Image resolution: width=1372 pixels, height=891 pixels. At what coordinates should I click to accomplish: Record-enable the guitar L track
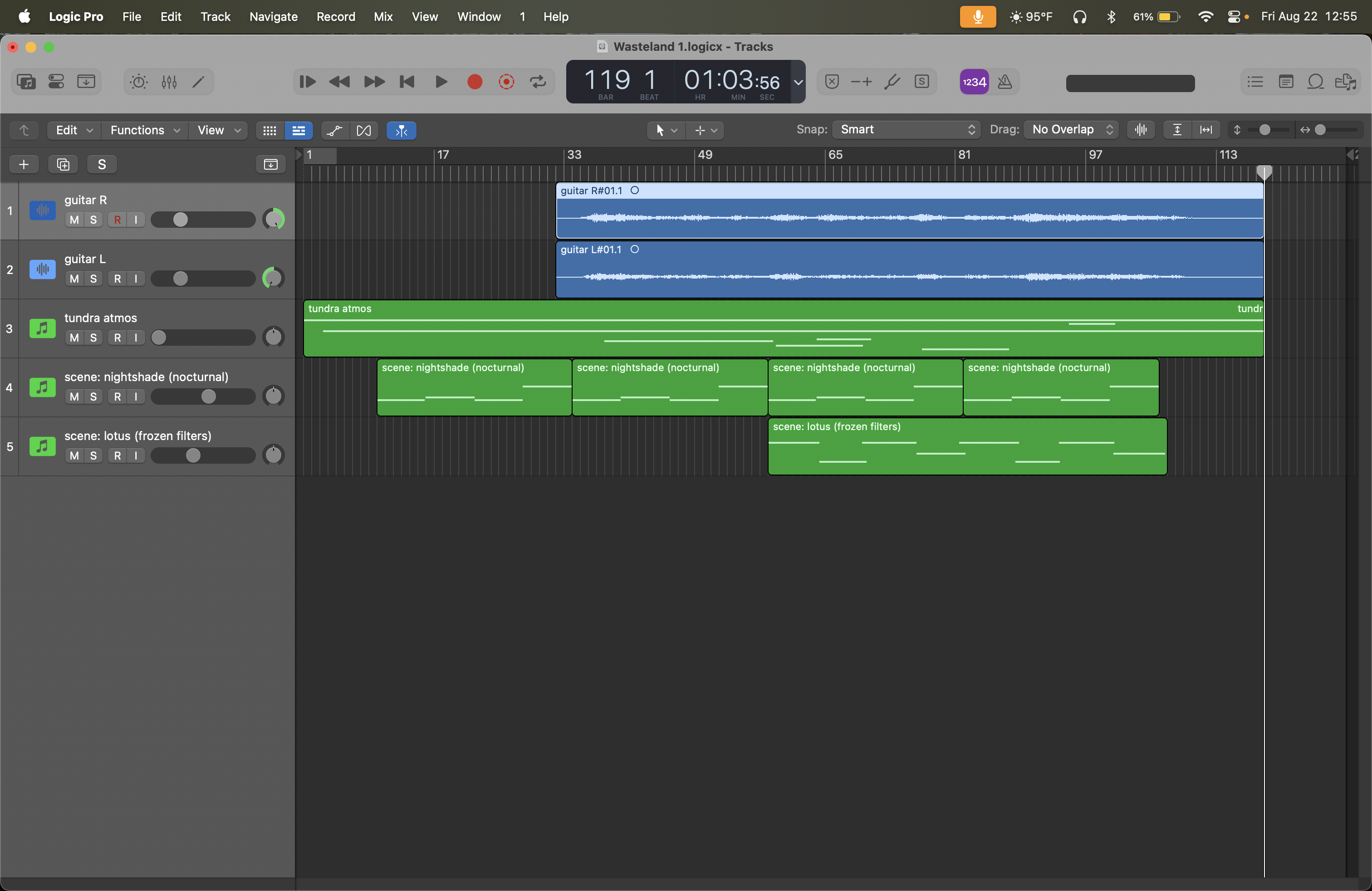pos(117,279)
